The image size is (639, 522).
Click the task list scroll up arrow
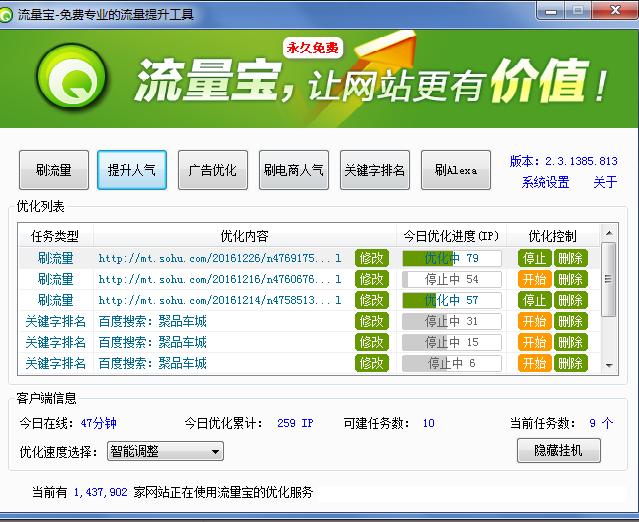[x=609, y=233]
